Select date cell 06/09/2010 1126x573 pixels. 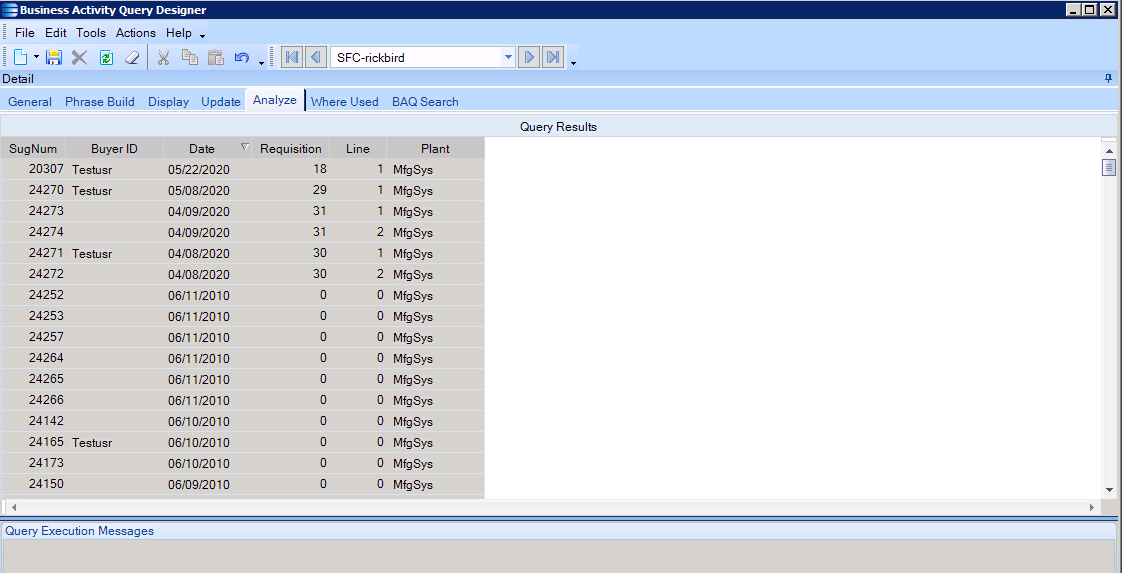pos(208,484)
